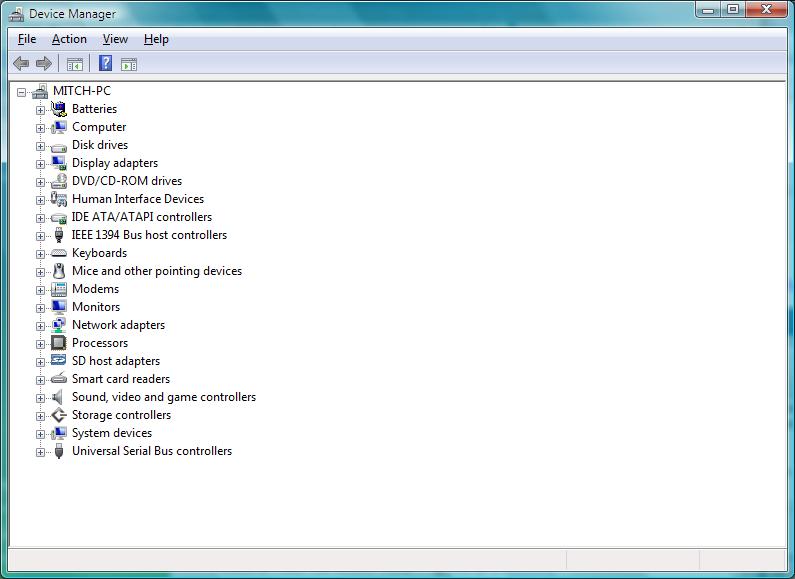Select the Display adapters label

tap(115, 163)
